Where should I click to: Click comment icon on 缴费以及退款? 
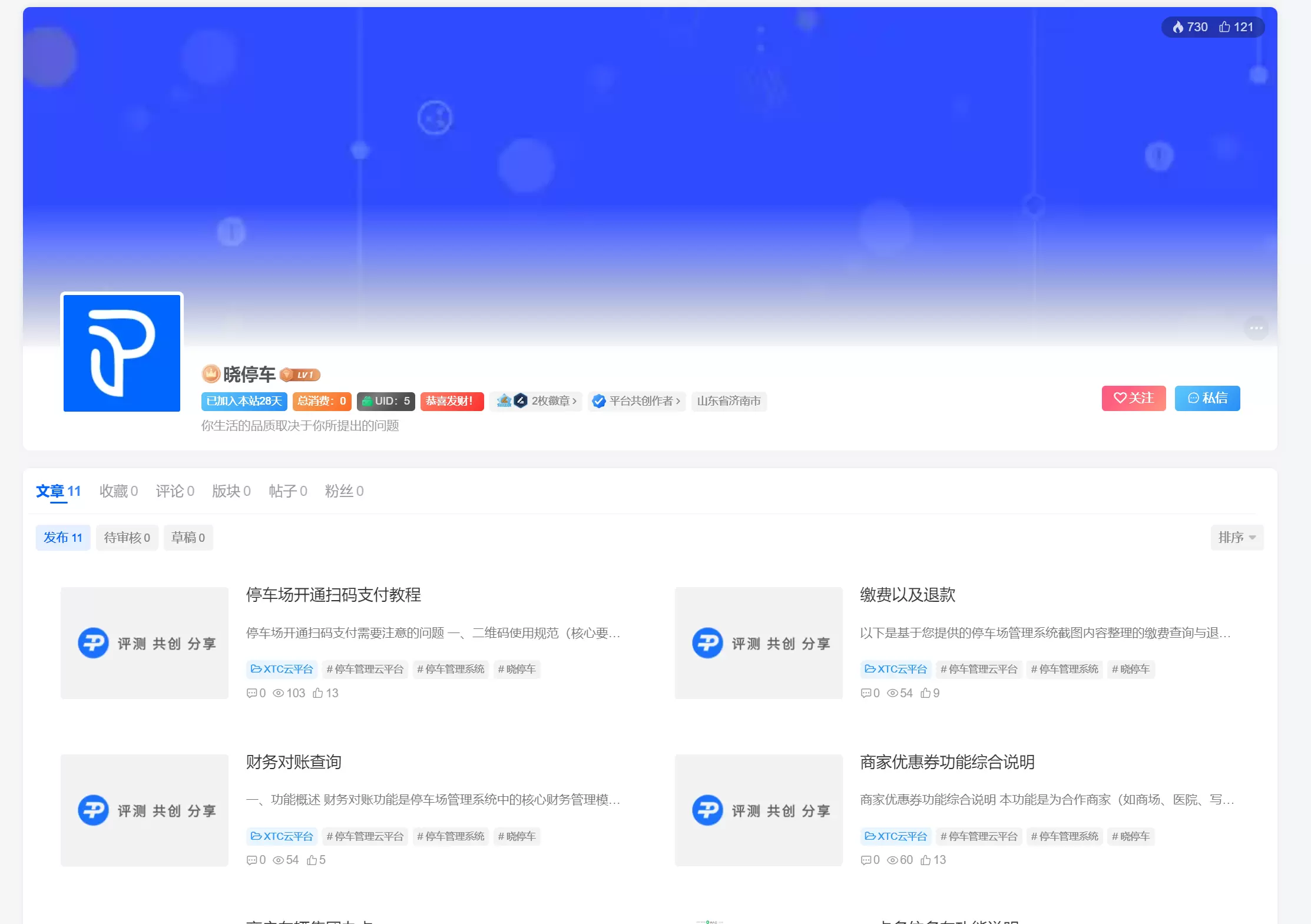click(866, 693)
